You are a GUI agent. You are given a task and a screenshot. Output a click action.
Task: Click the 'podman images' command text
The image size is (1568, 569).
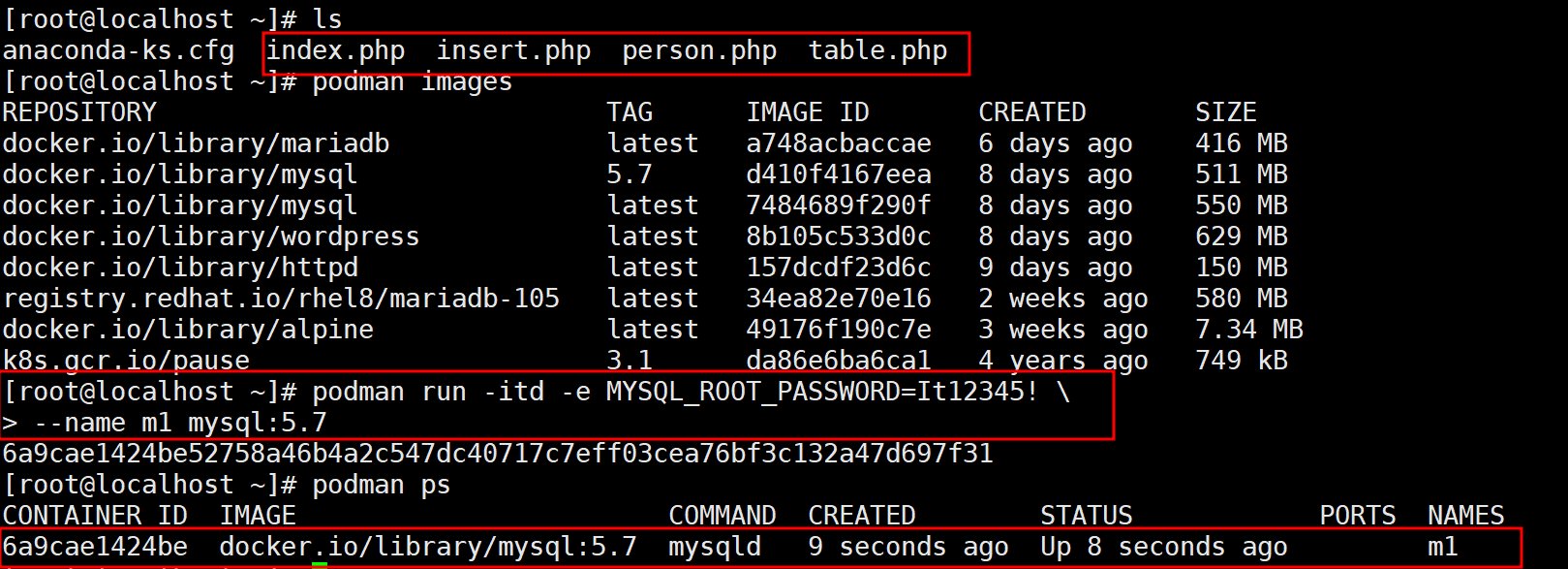[x=413, y=82]
